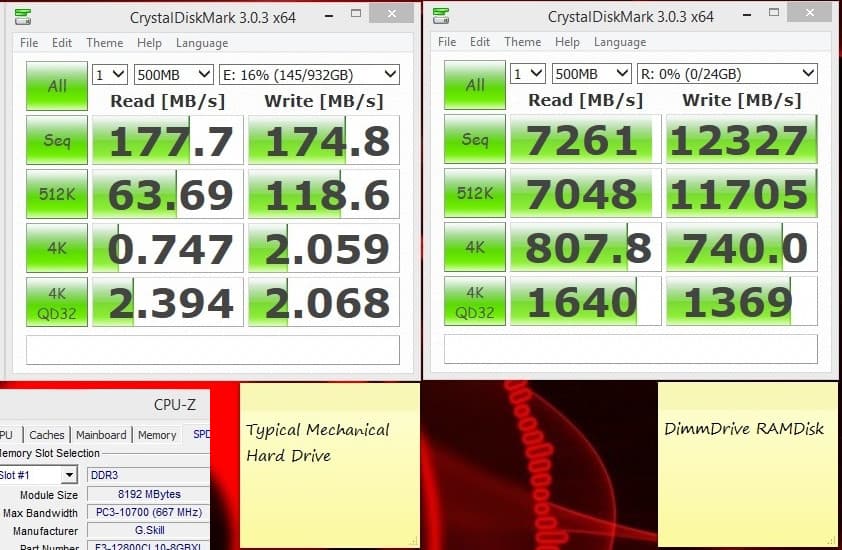This screenshot has height=550, width=842.
Task: Expand the R: 0% (0/24GB) drive selector
Action: point(727,75)
